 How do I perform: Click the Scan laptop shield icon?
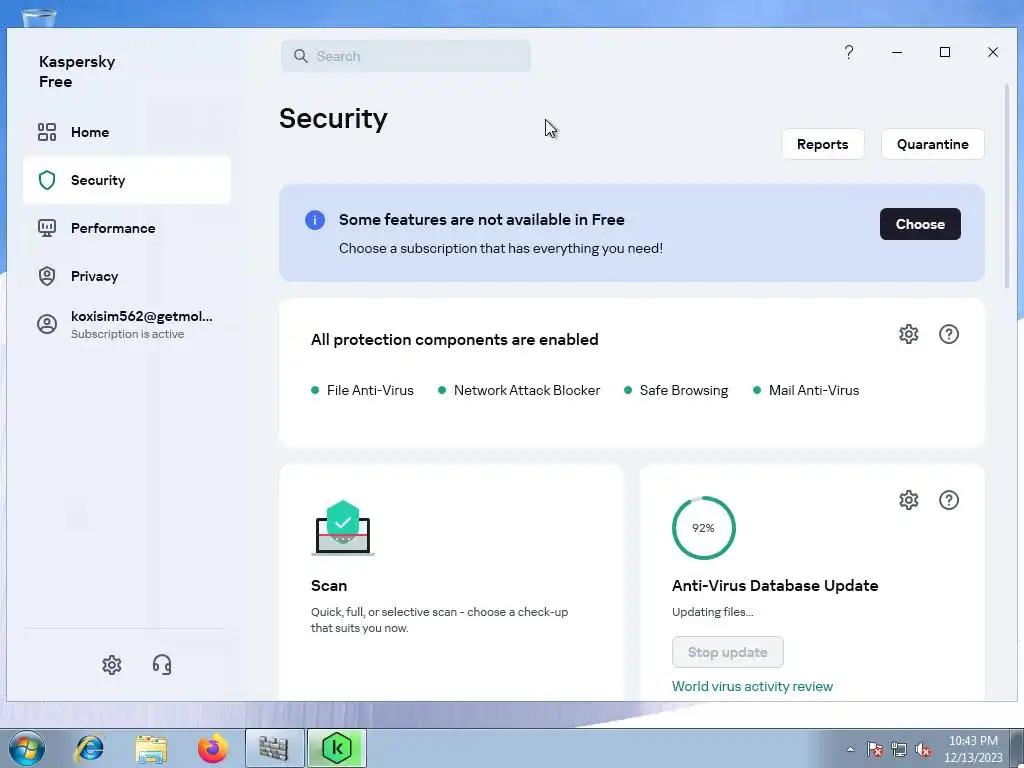point(343,528)
